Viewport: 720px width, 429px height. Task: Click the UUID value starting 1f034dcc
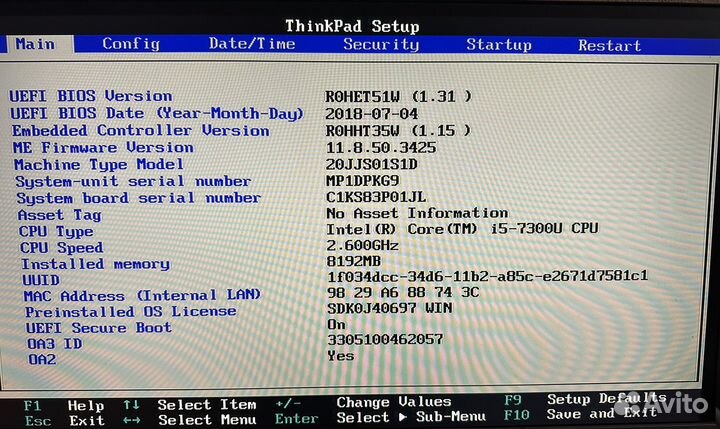click(488, 276)
